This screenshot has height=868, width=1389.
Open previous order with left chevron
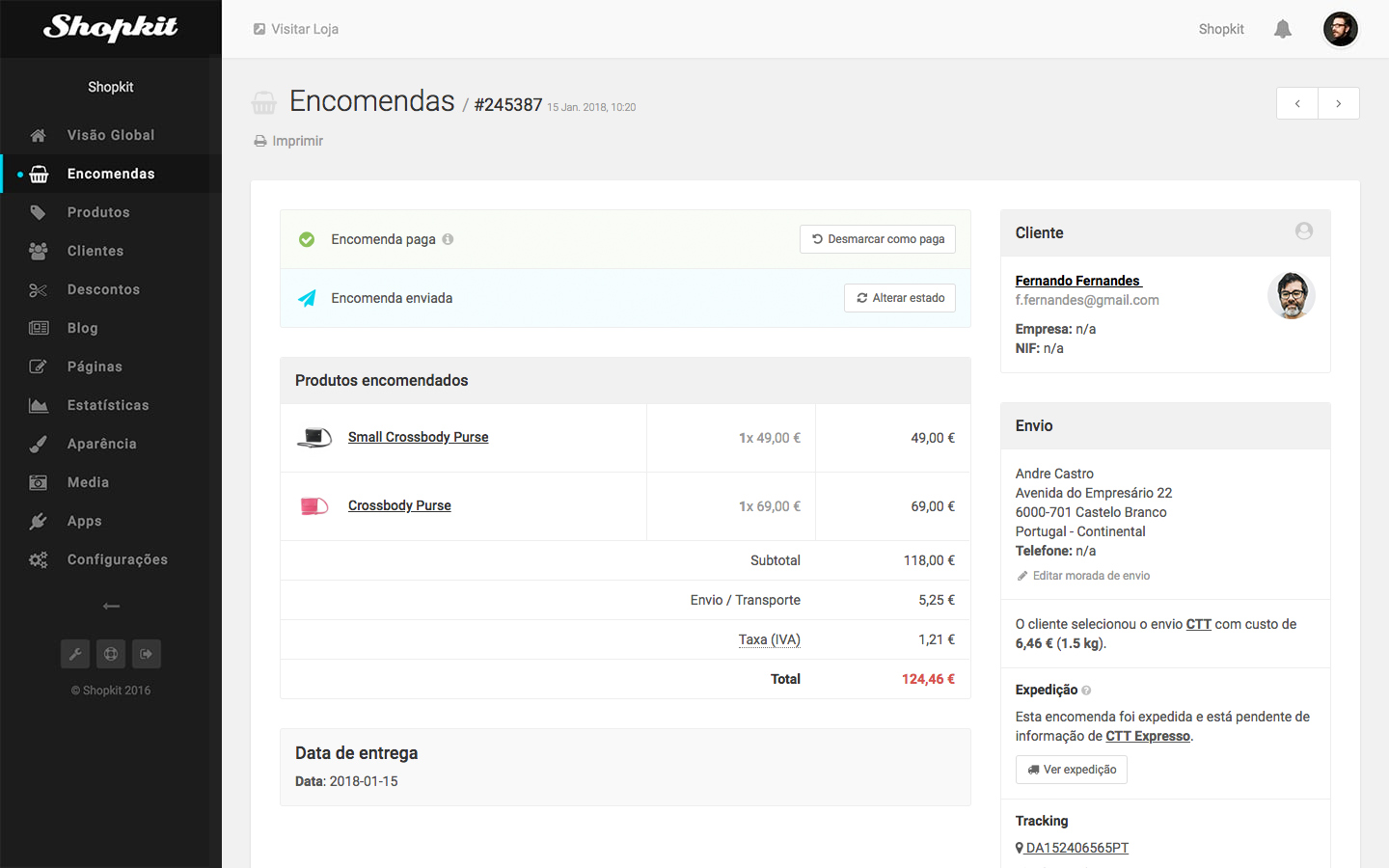click(x=1296, y=103)
